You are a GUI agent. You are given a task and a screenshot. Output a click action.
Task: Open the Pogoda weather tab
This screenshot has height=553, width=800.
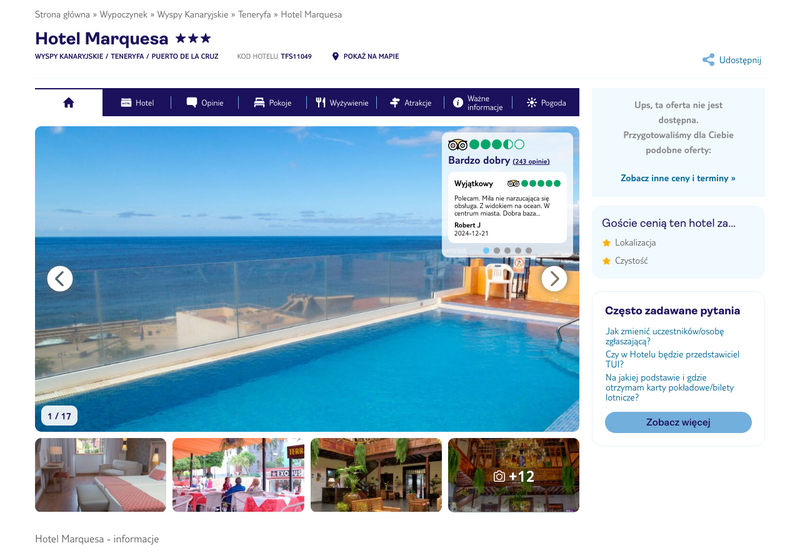tap(546, 103)
